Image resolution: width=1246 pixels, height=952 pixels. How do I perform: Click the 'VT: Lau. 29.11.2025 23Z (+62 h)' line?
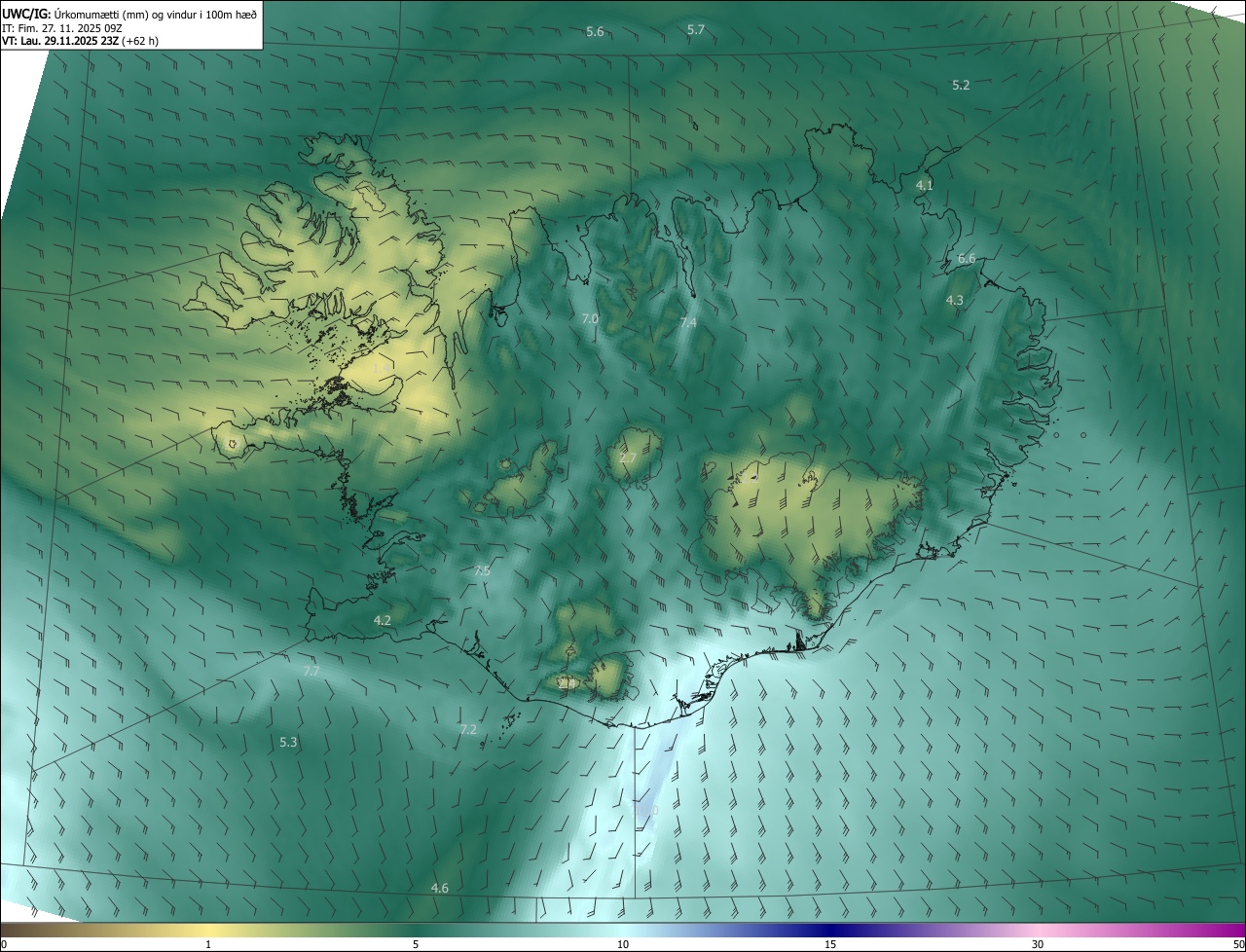[x=81, y=41]
